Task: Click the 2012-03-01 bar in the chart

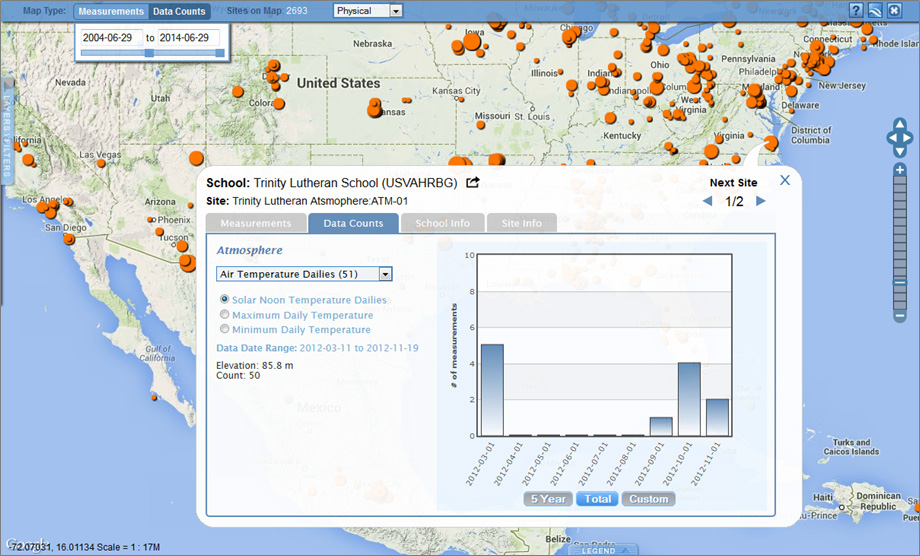Action: [492, 390]
